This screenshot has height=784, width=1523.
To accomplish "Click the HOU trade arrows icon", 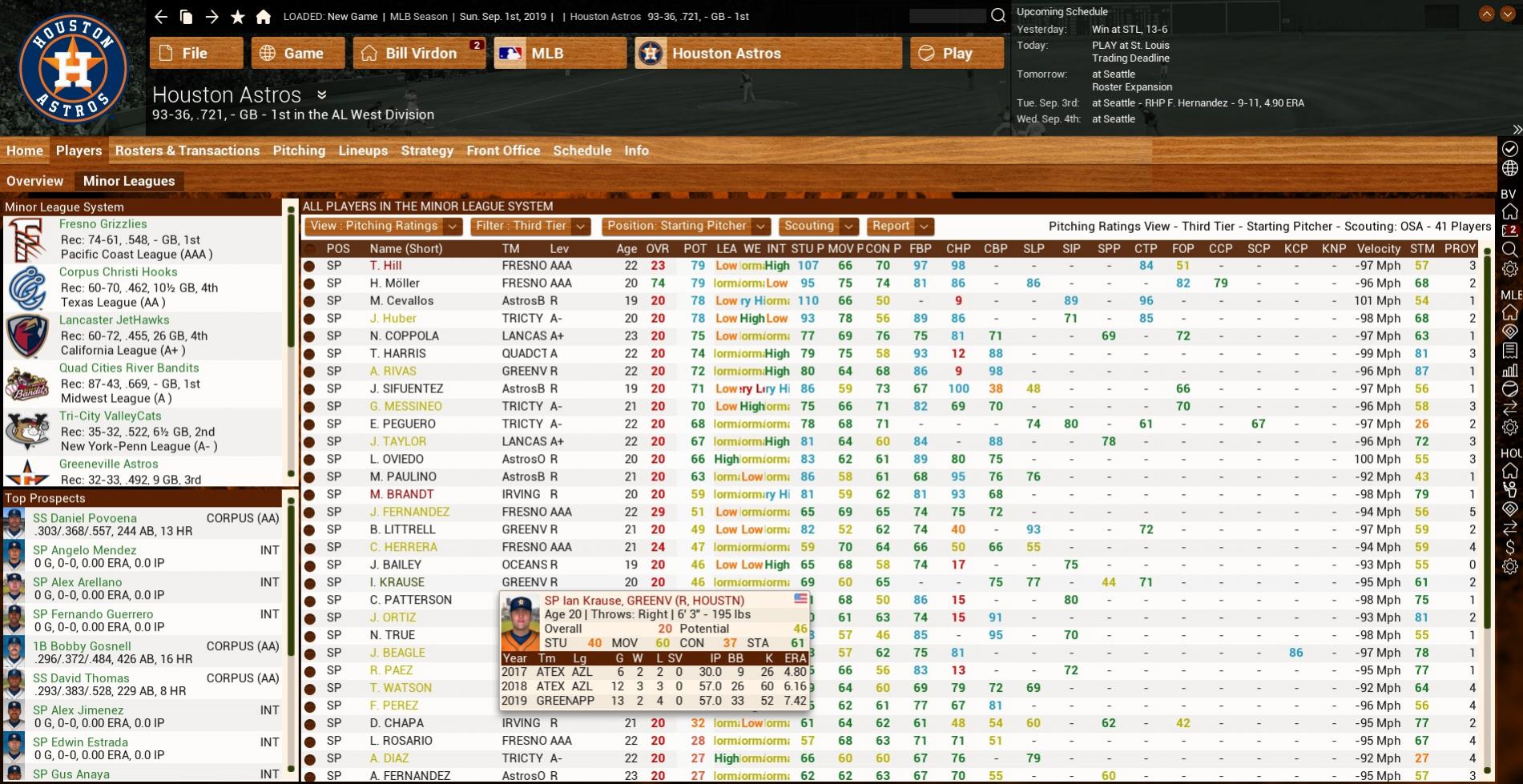I will coord(1509,528).
